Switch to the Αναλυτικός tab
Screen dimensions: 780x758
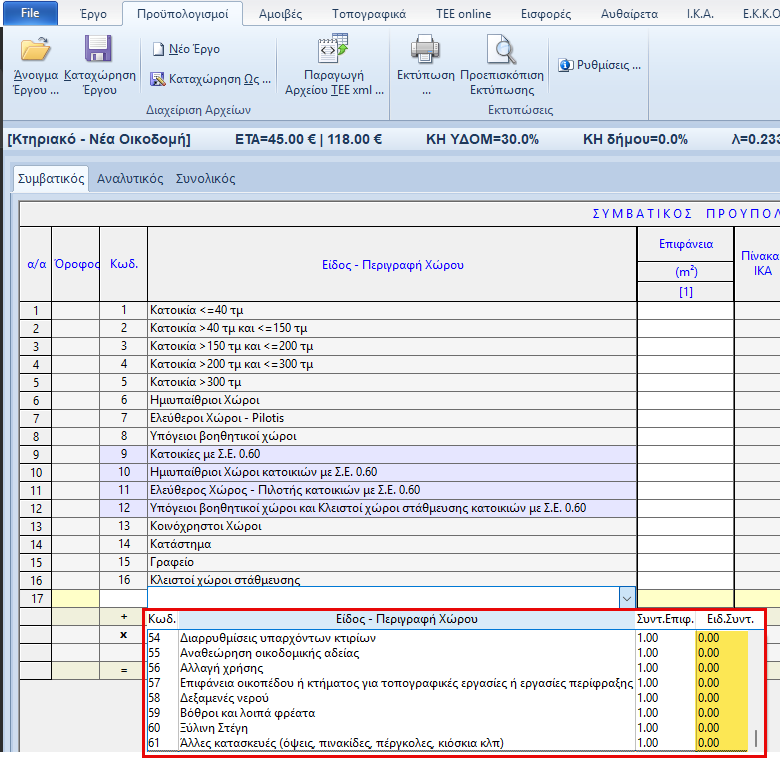pos(130,179)
